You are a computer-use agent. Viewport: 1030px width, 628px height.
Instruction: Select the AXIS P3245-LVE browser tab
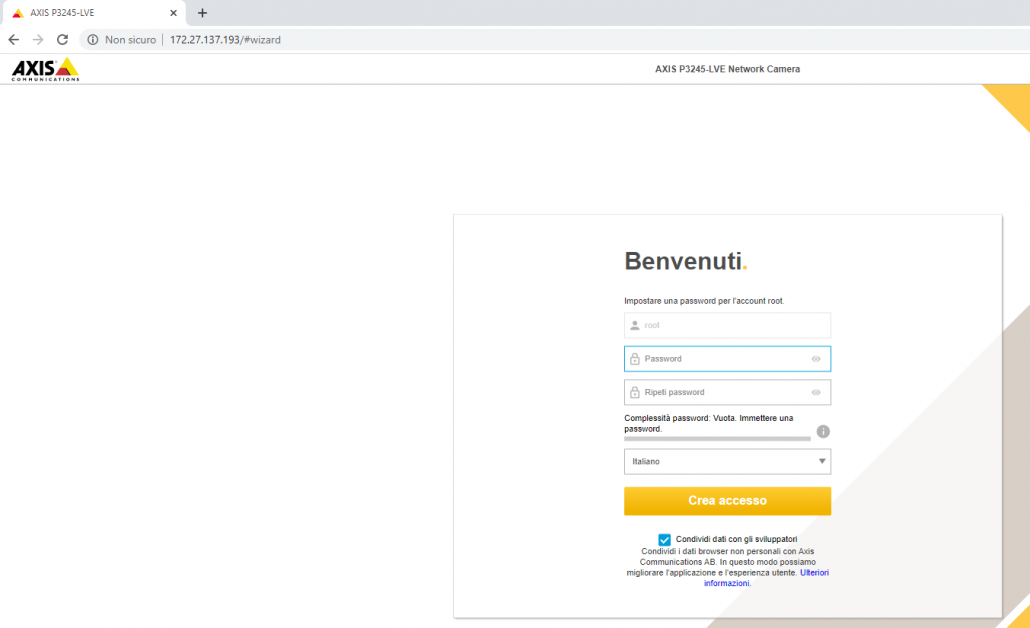(x=92, y=13)
